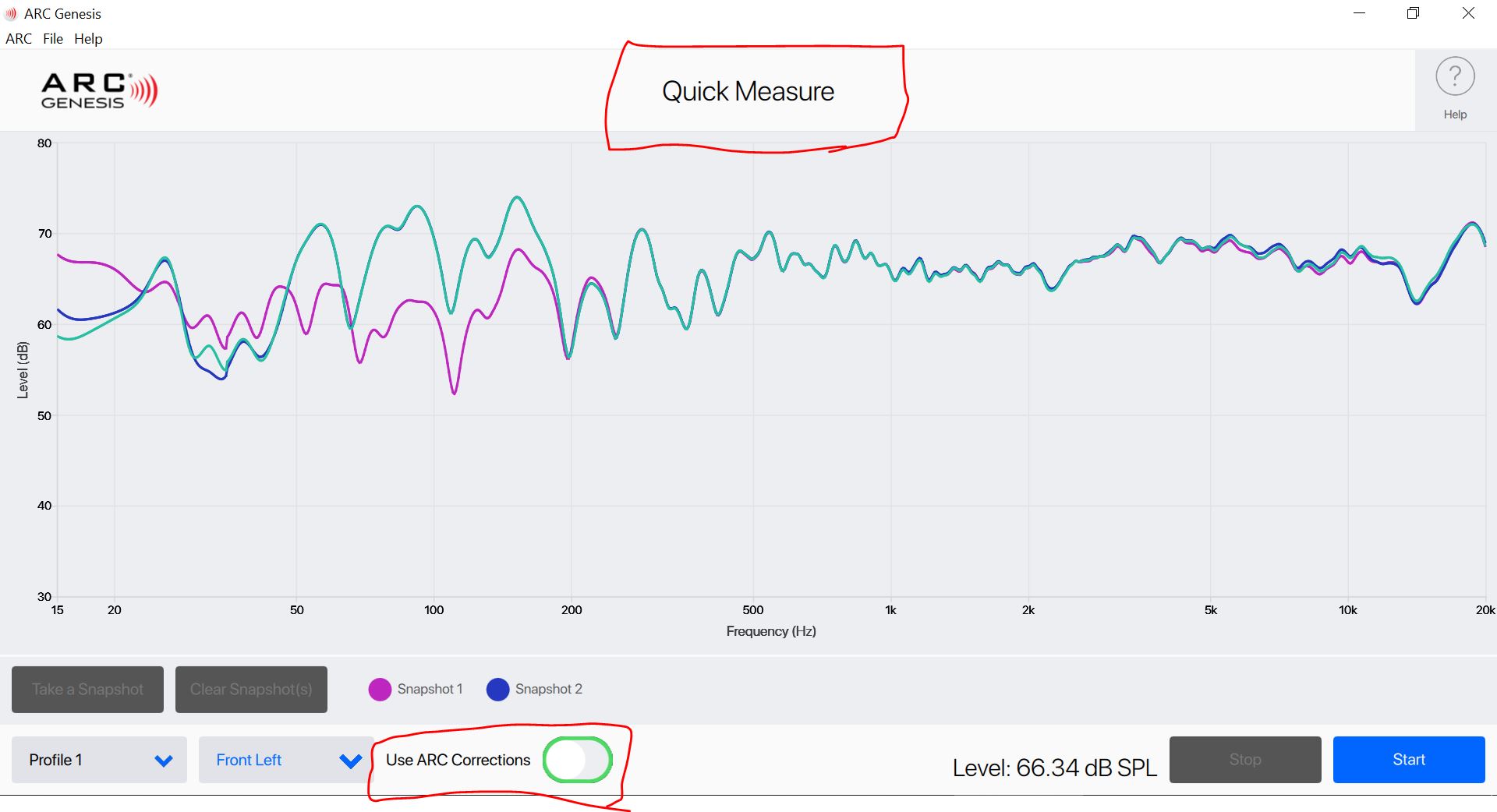Image resolution: width=1497 pixels, height=812 pixels.
Task: Click the blue Snapshot 2 color swatch
Action: pos(497,690)
